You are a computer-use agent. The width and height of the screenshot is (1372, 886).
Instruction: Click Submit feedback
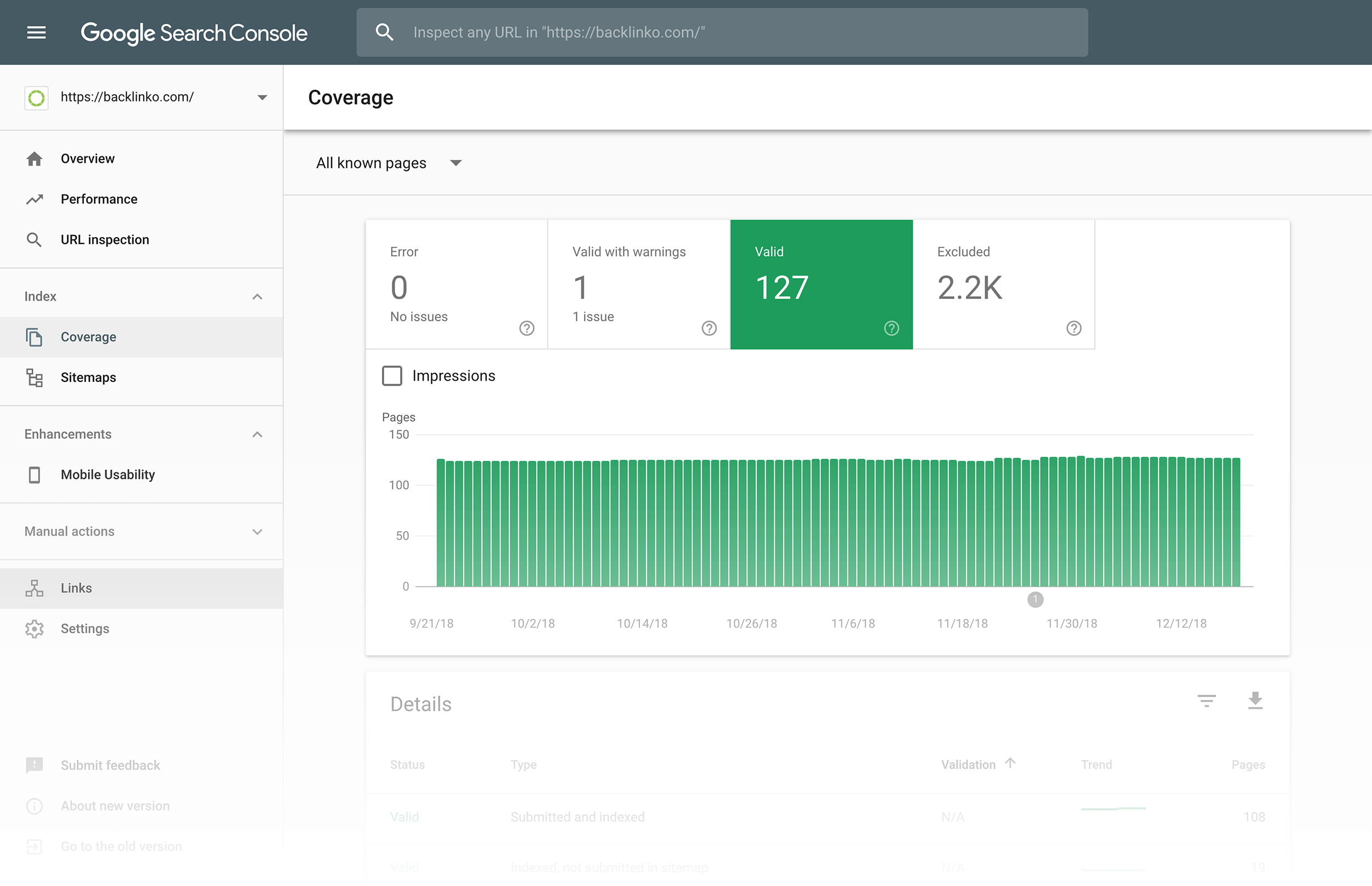110,765
